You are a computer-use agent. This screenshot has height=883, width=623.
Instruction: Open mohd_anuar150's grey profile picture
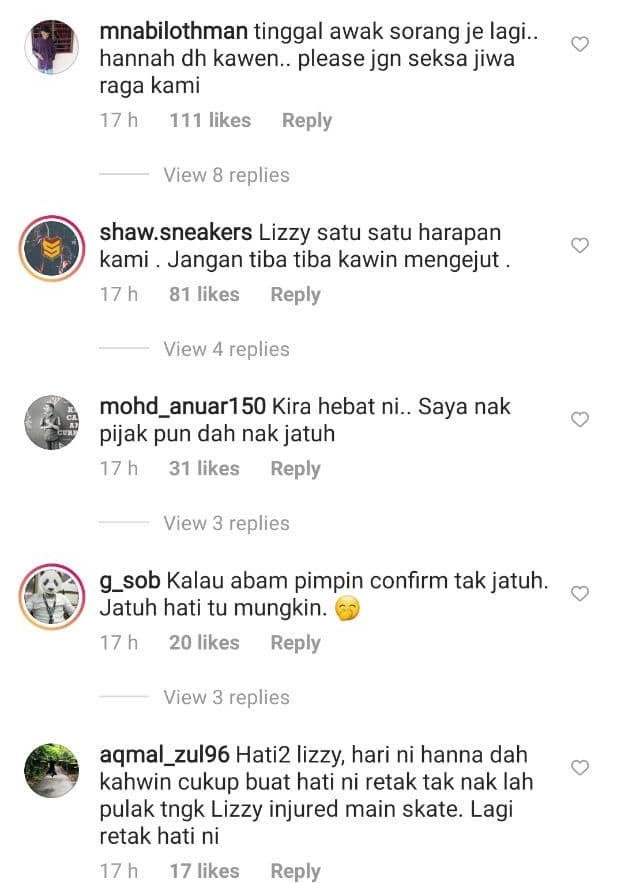[x=52, y=422]
